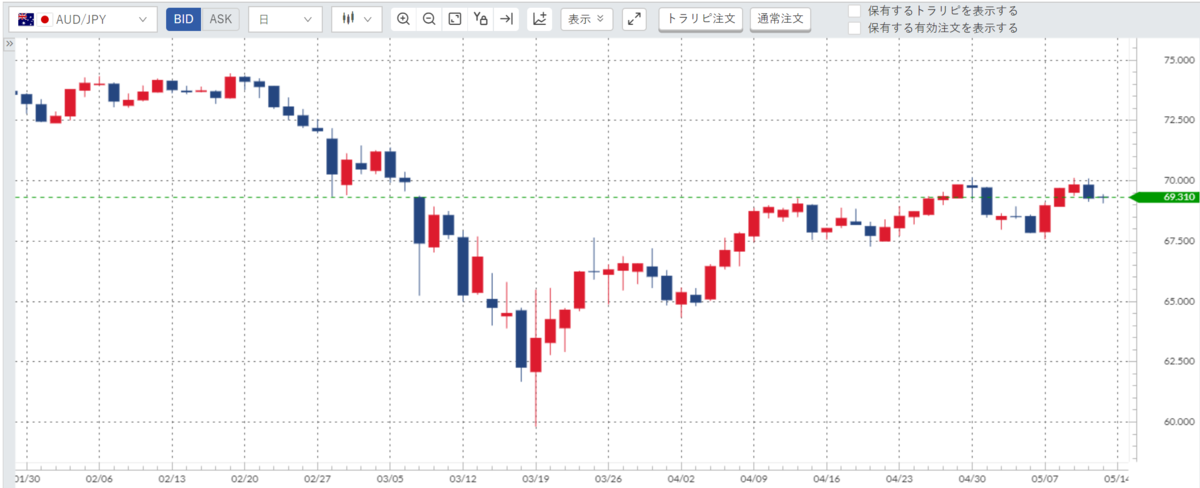The height and width of the screenshot is (488, 1200).
Task: Enable 保有するトラリピを表示する checkbox
Action: pyautogui.click(x=855, y=10)
